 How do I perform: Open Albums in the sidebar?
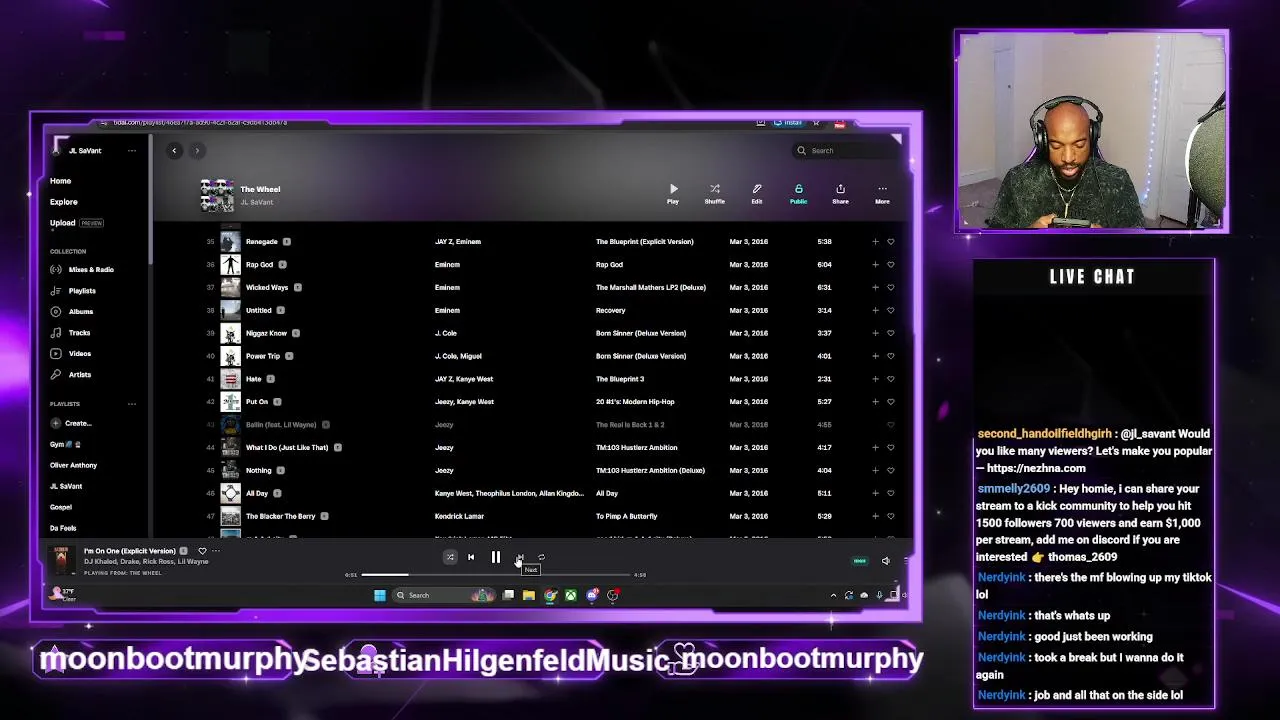click(72, 312)
